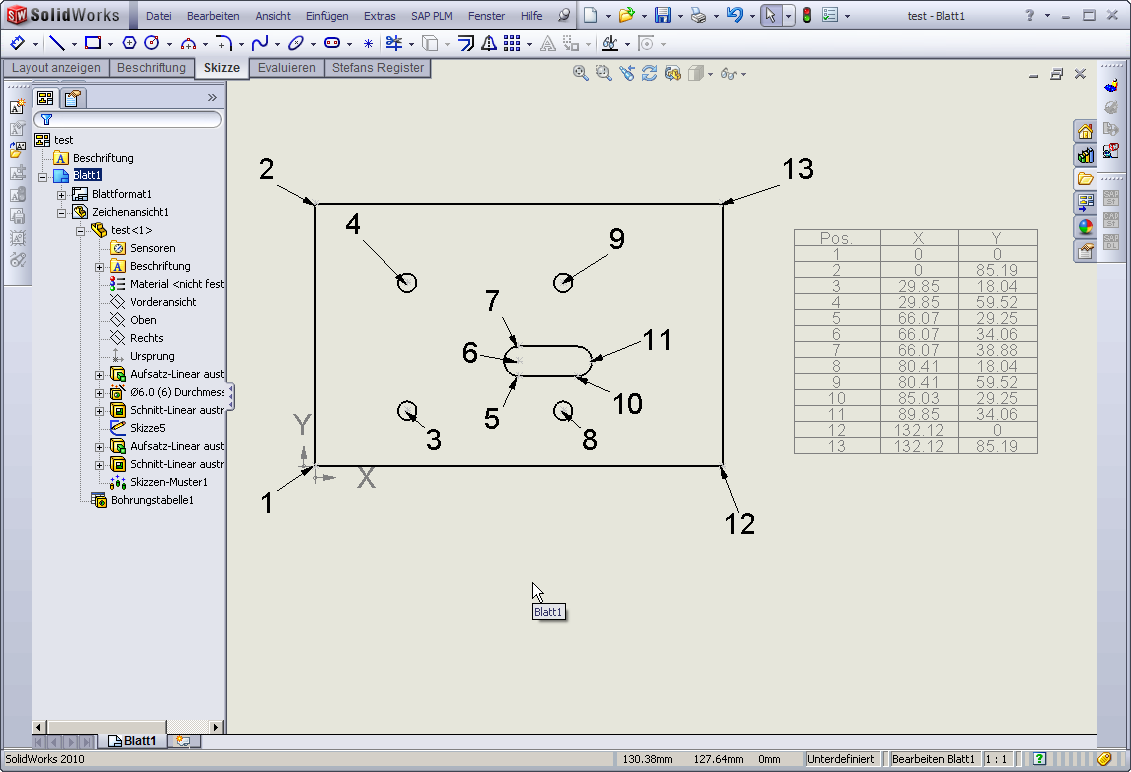Expand the Ø6.0 (6) Durchmesser node
This screenshot has width=1131, height=772.
coord(100,393)
